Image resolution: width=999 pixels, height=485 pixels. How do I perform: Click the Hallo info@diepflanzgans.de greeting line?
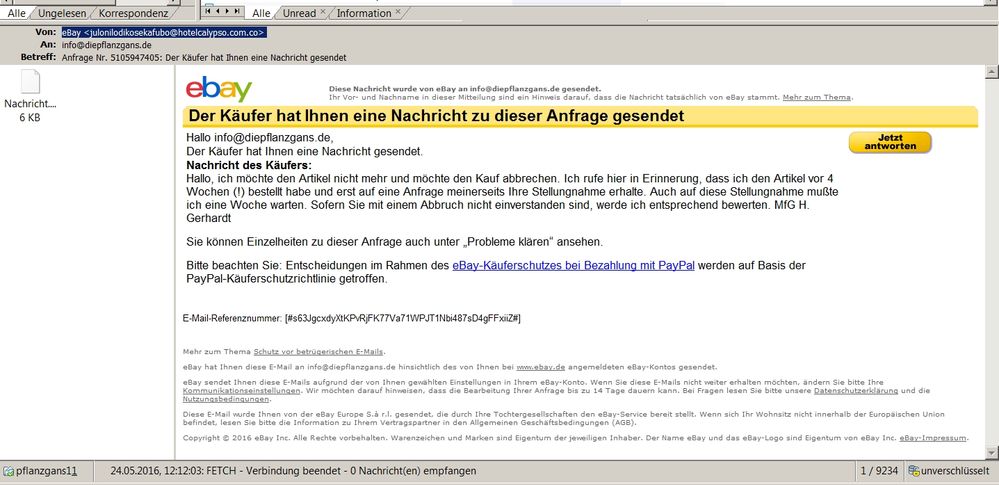point(260,138)
